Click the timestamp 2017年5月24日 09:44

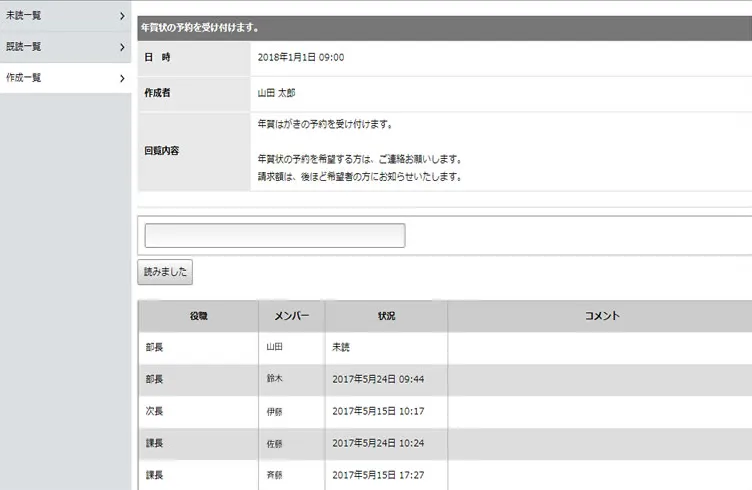click(378, 379)
